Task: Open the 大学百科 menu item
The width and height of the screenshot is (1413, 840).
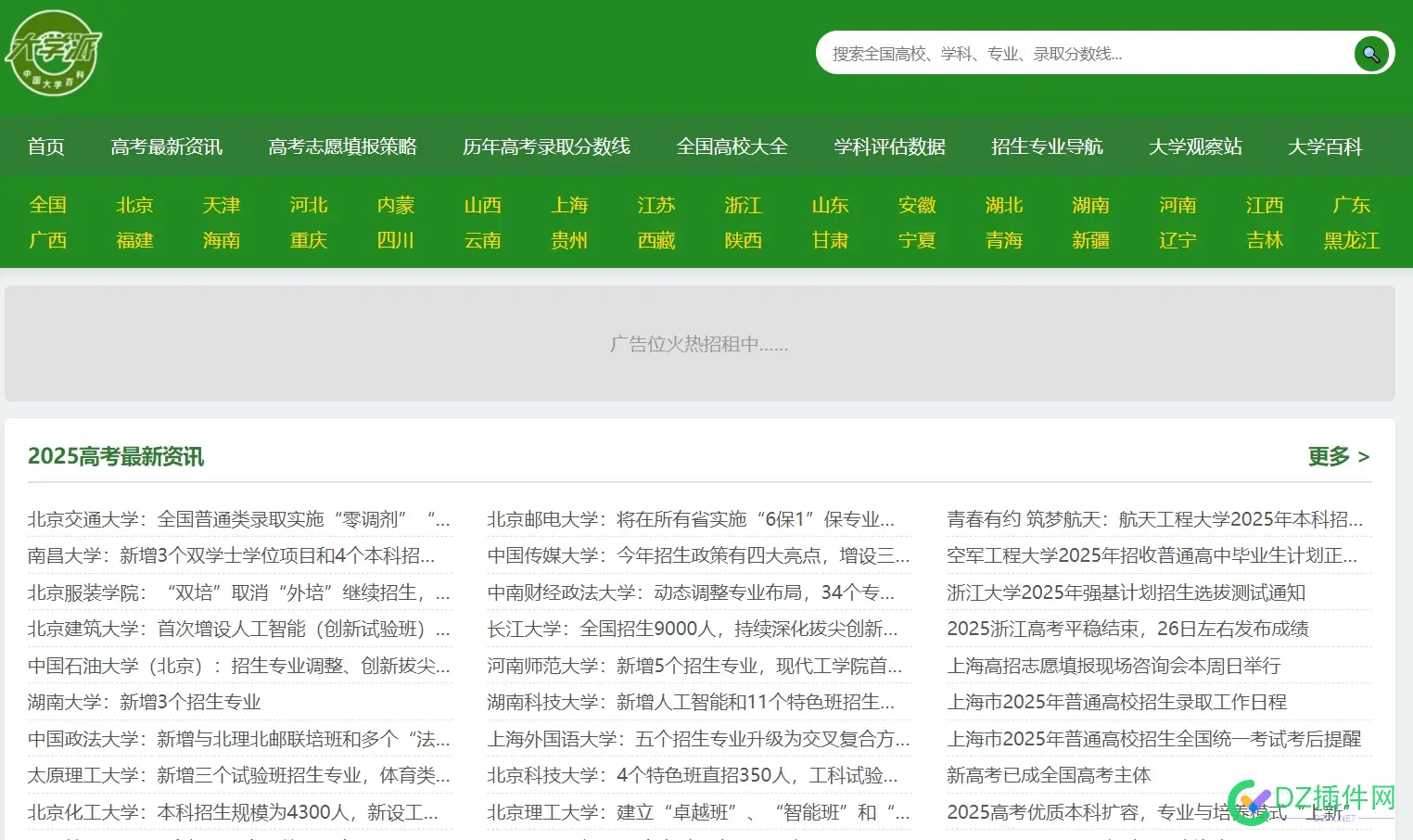Action: point(1325,146)
